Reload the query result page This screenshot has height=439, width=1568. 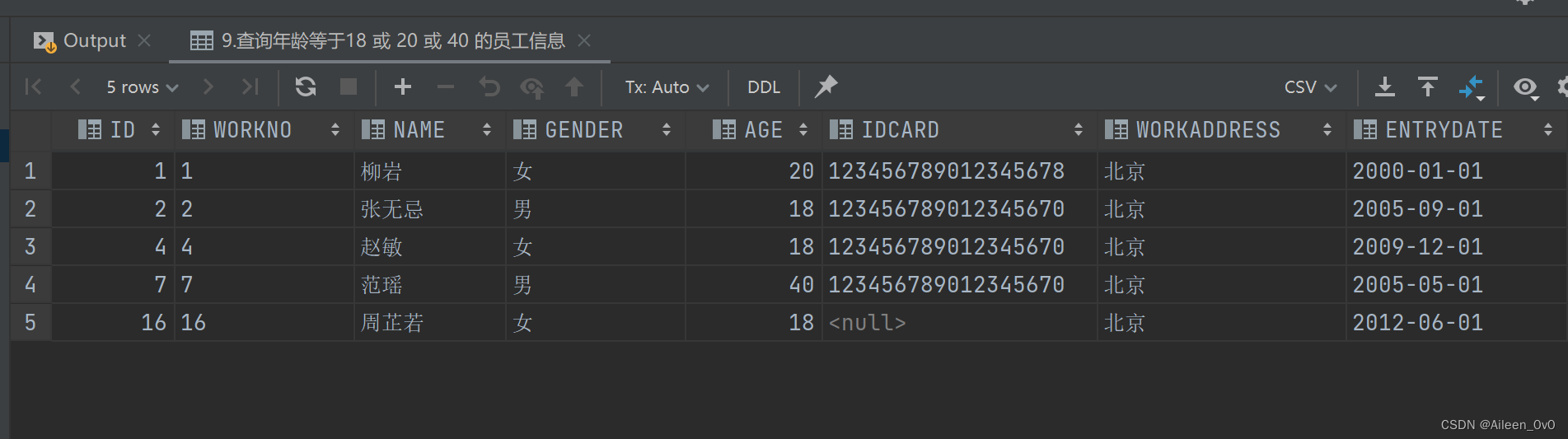306,86
